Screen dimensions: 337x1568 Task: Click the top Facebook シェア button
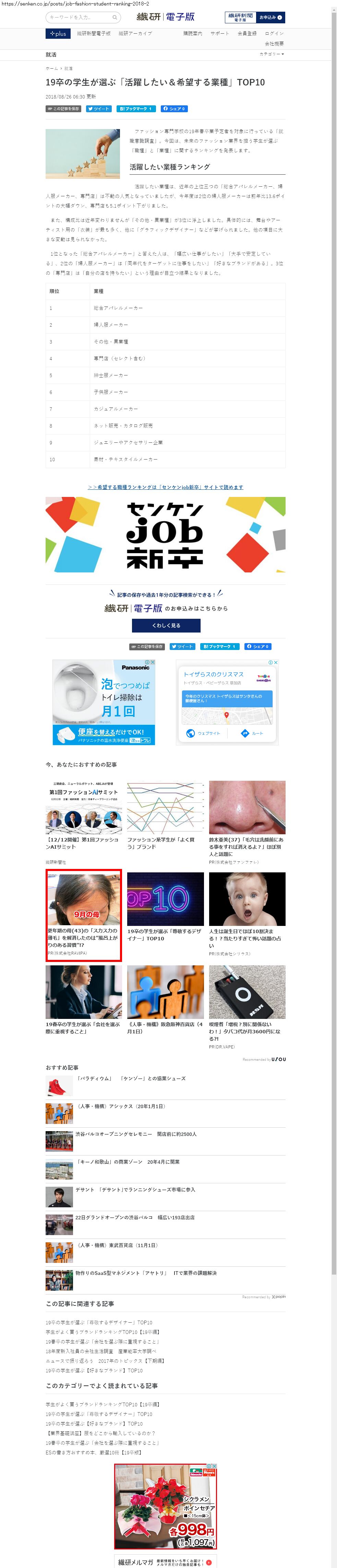click(174, 109)
